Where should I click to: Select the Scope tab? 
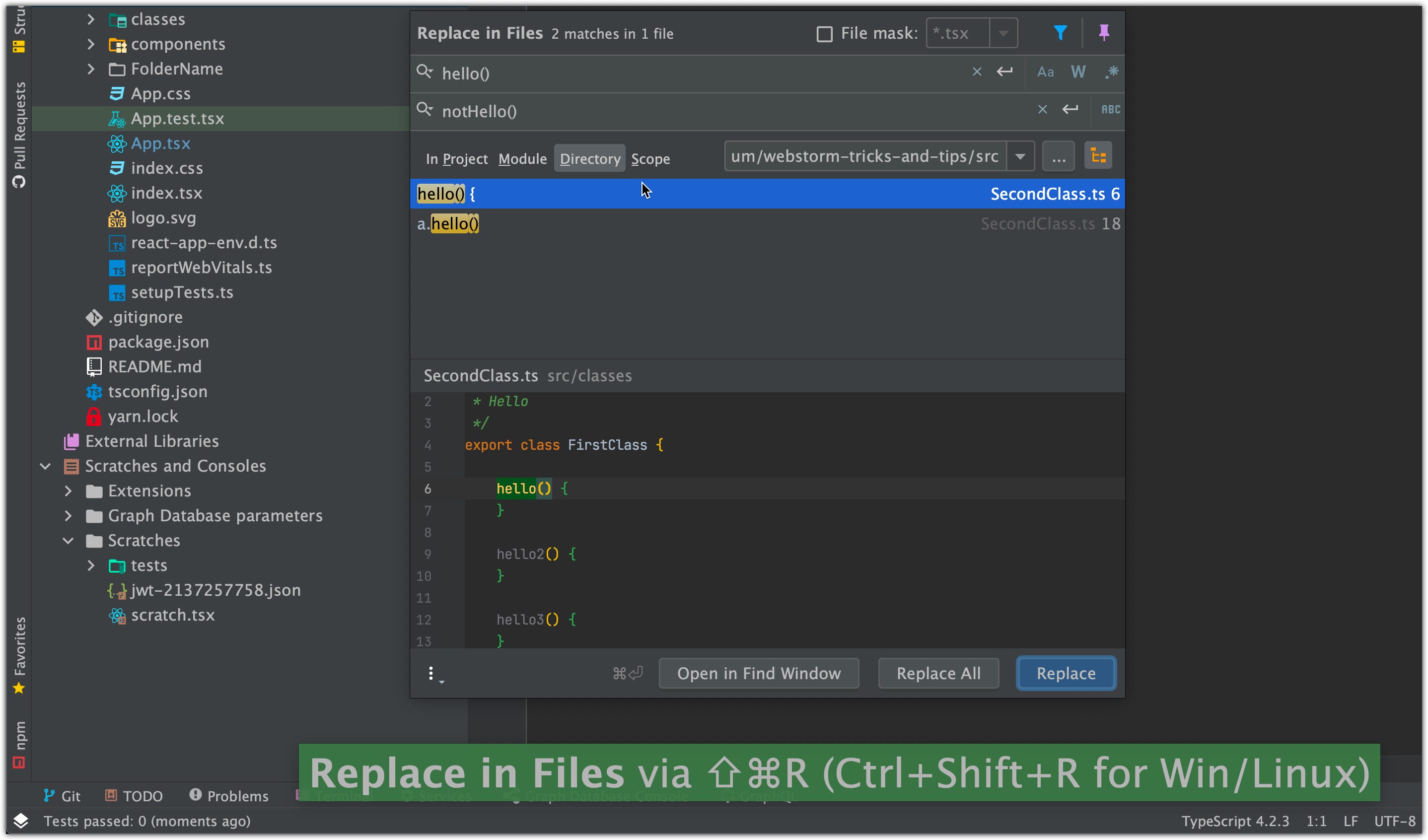(x=650, y=159)
